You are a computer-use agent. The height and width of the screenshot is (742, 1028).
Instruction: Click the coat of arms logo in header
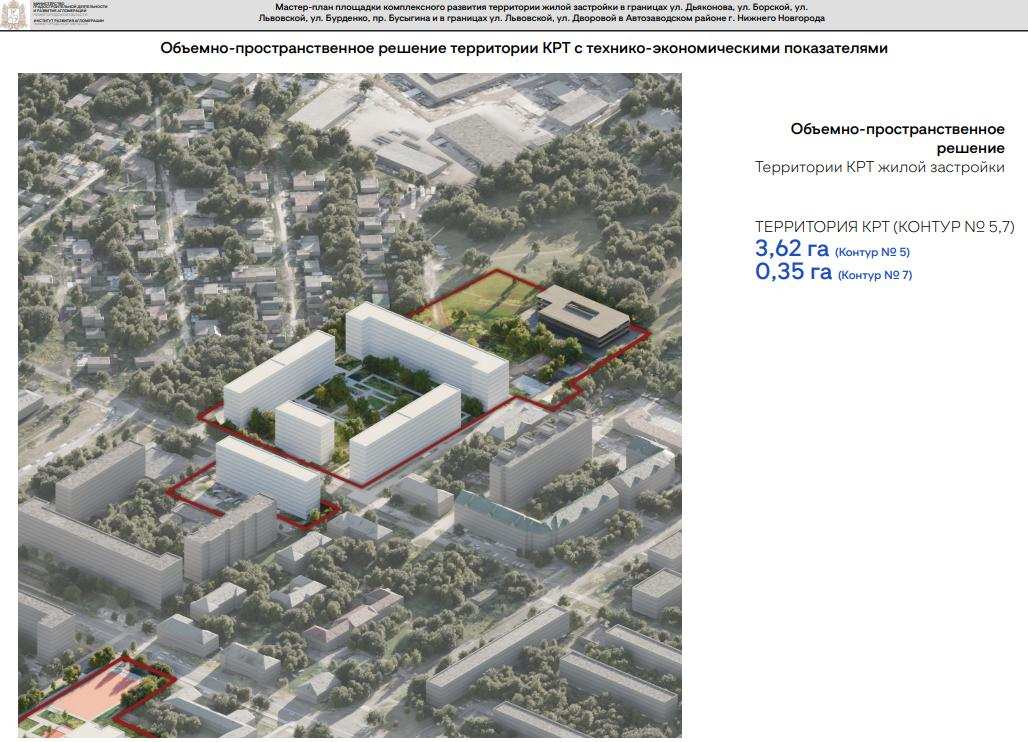coord(12,14)
